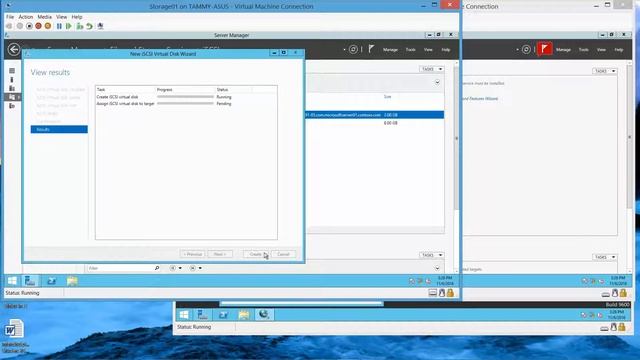Click Start button in lower VM taskbar
Viewport: 640px width, 360px height.
(x=184, y=314)
